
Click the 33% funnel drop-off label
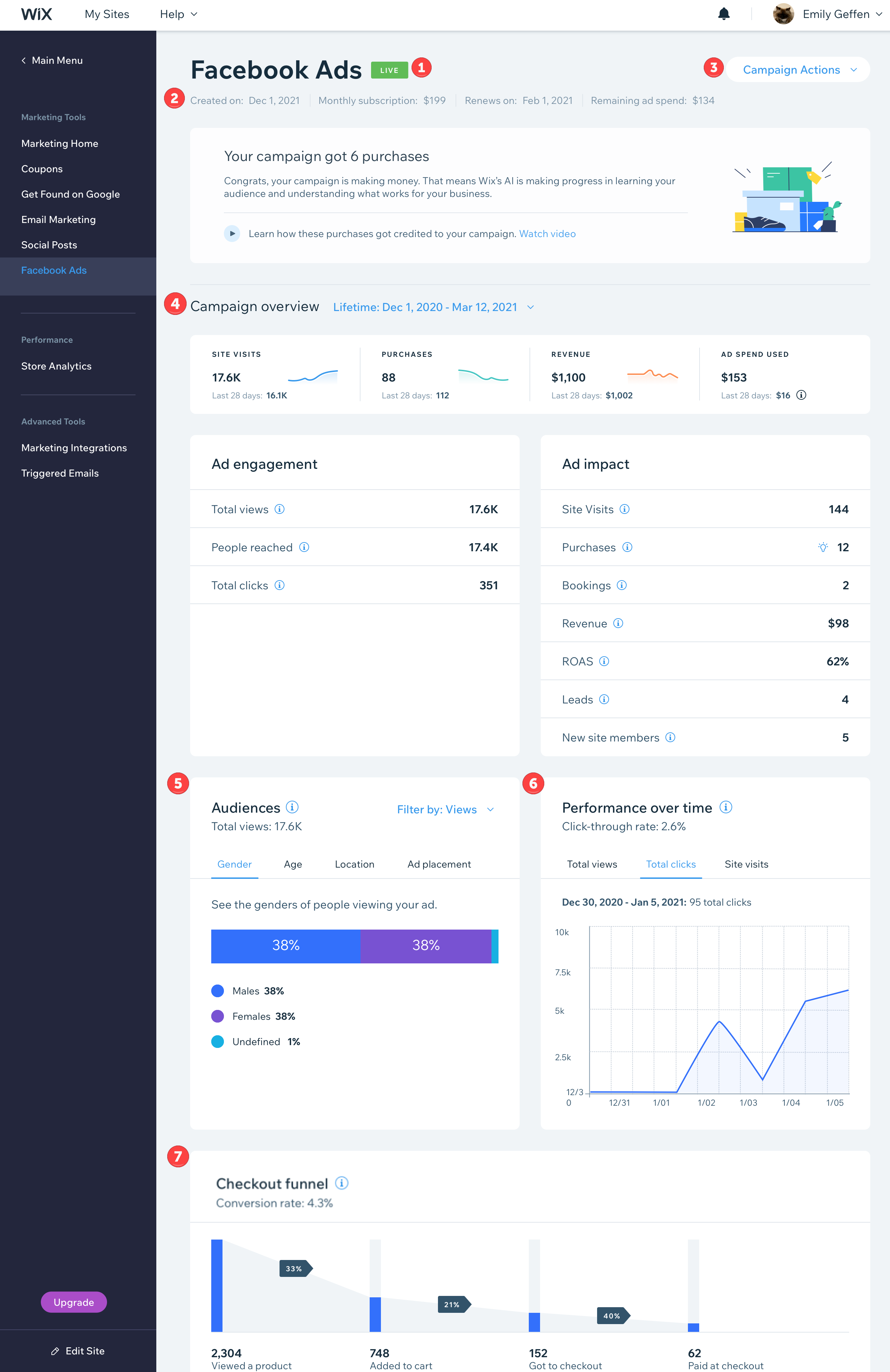pyautogui.click(x=295, y=1268)
